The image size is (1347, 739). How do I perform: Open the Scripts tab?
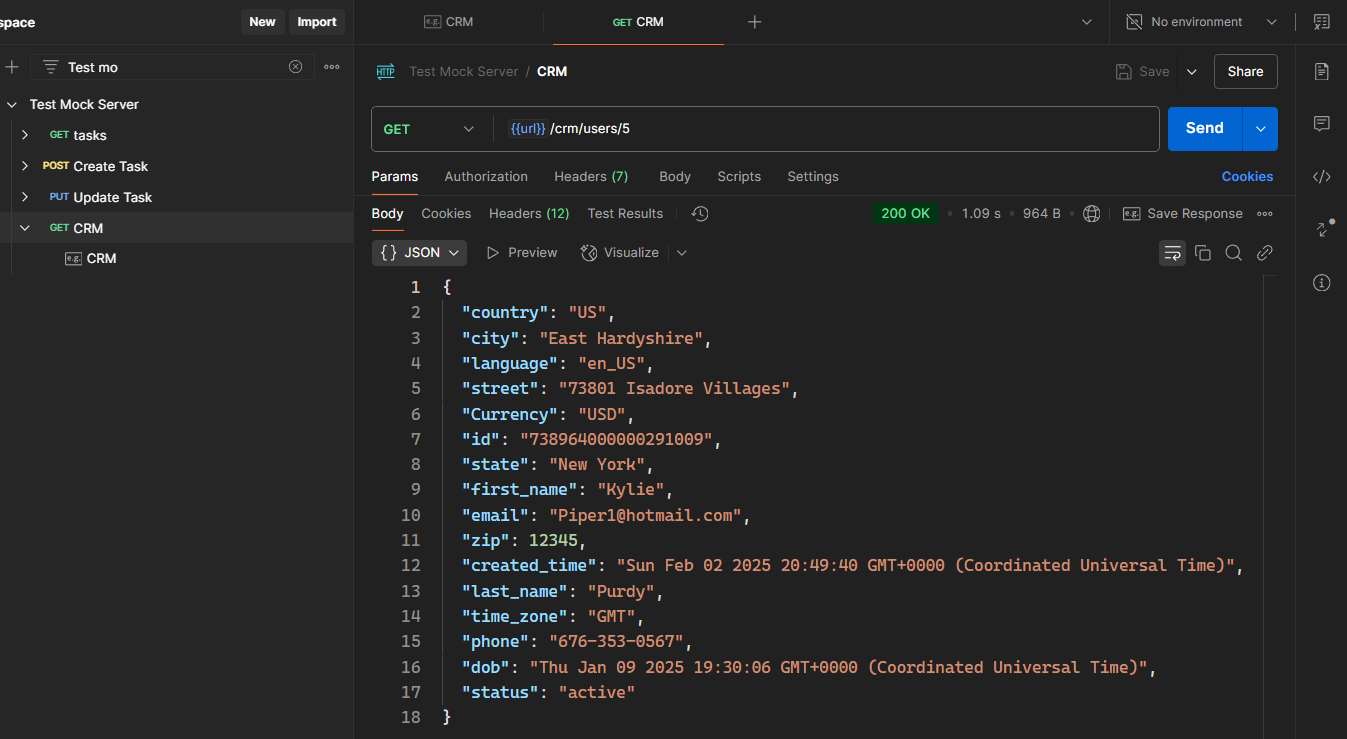739,177
